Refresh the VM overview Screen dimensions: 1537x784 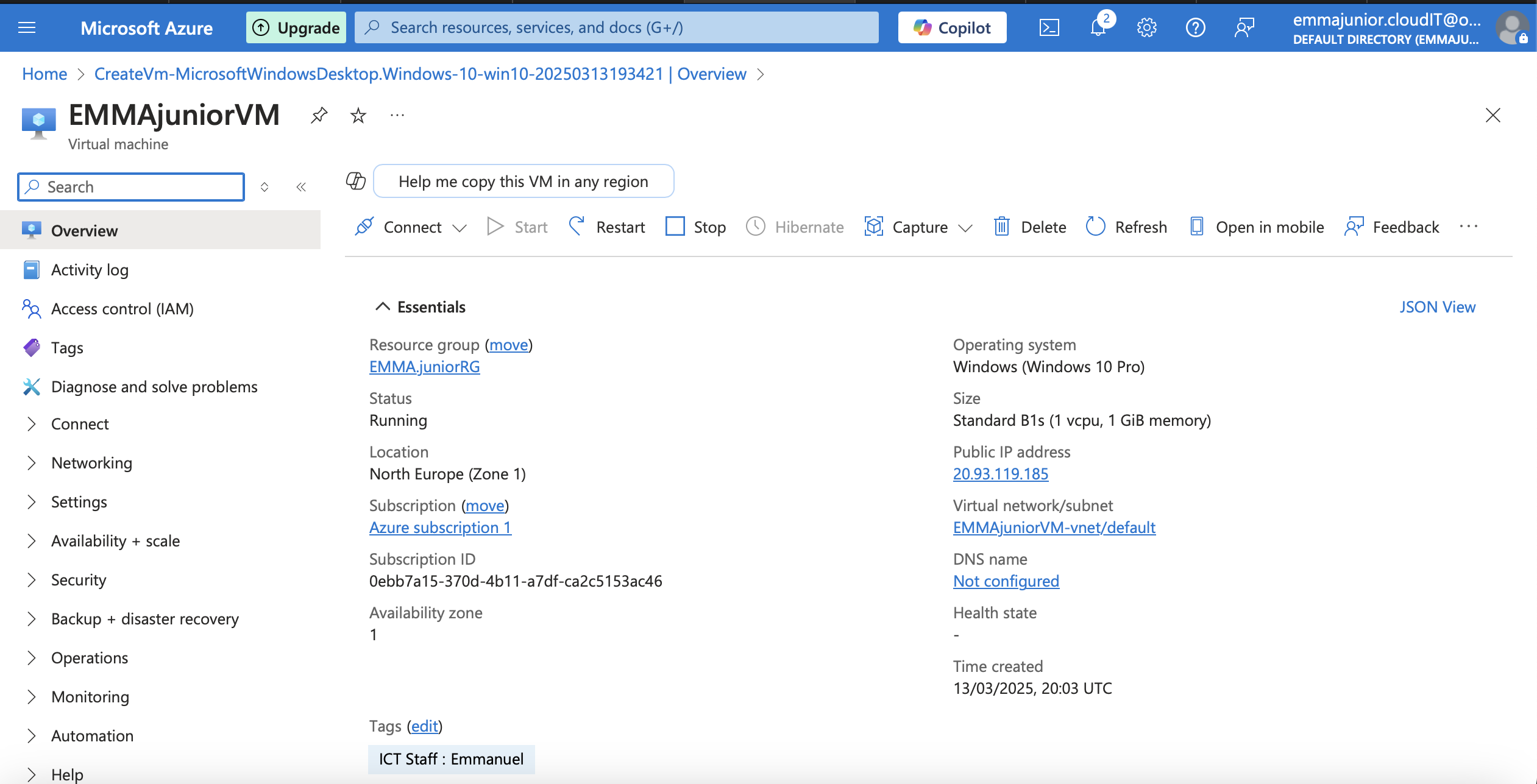(x=1127, y=227)
